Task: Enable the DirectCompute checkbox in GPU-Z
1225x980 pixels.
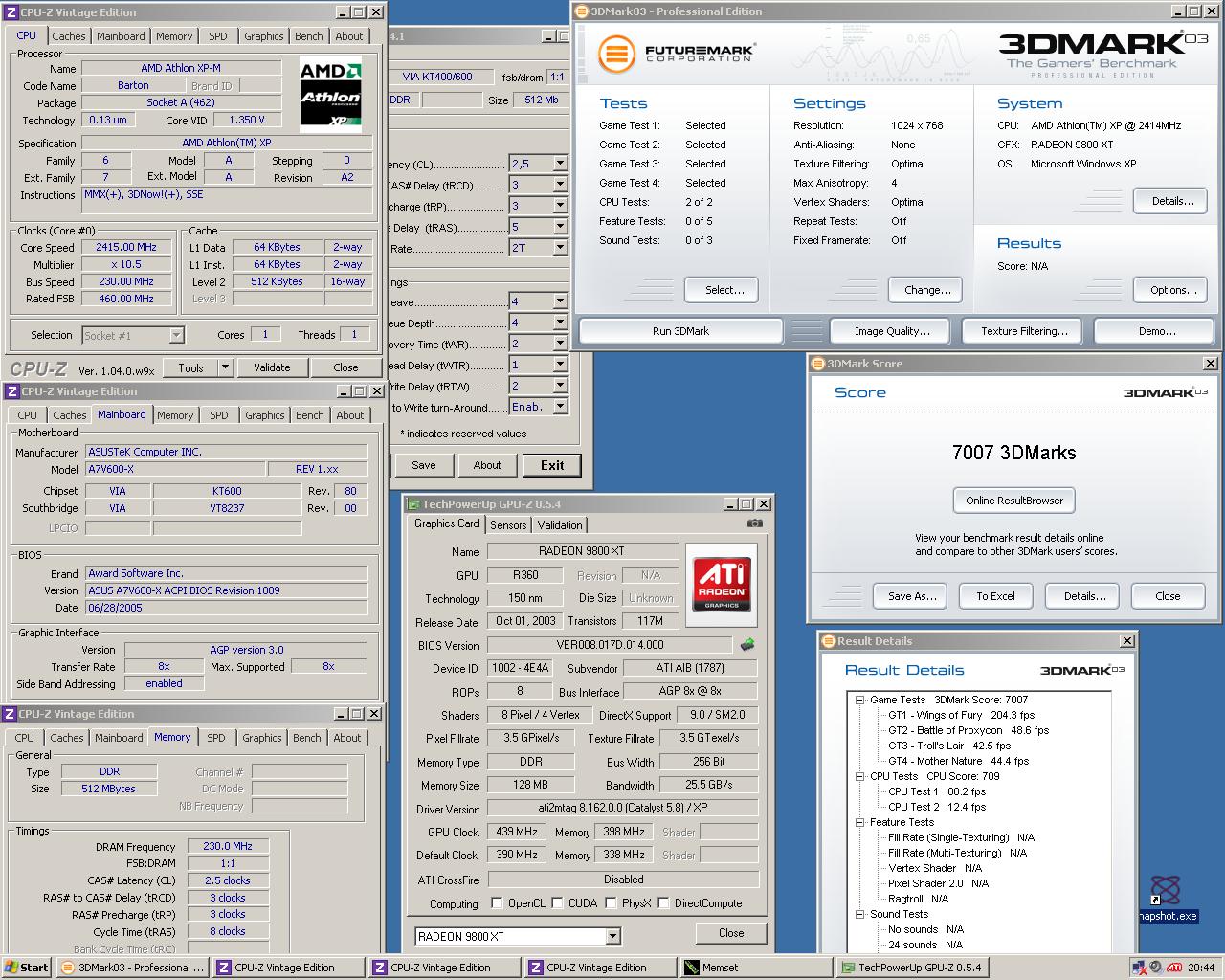Action: point(663,902)
